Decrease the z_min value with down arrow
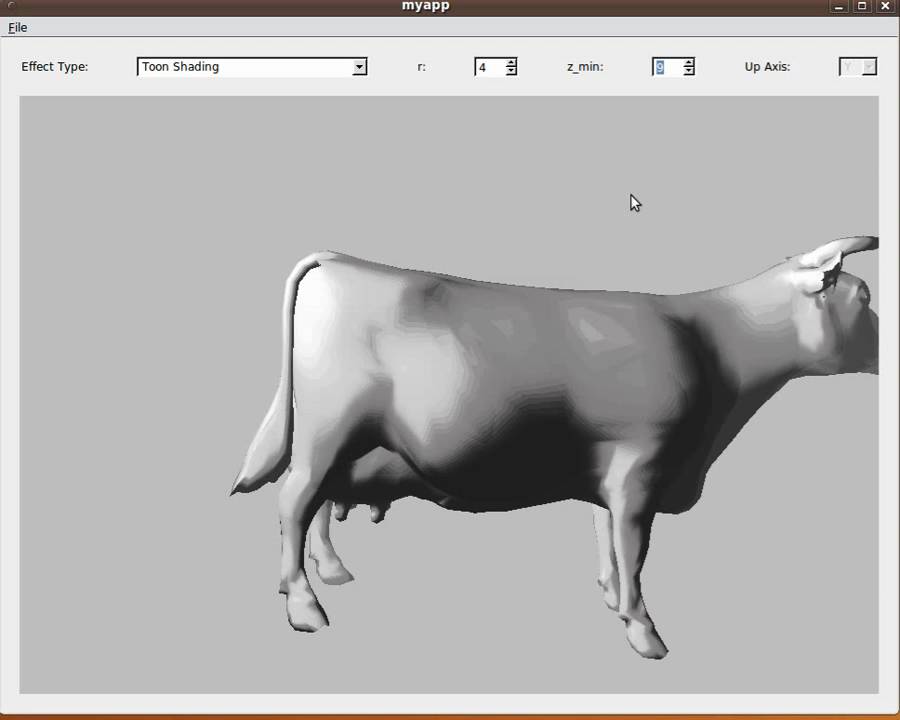 pos(689,71)
